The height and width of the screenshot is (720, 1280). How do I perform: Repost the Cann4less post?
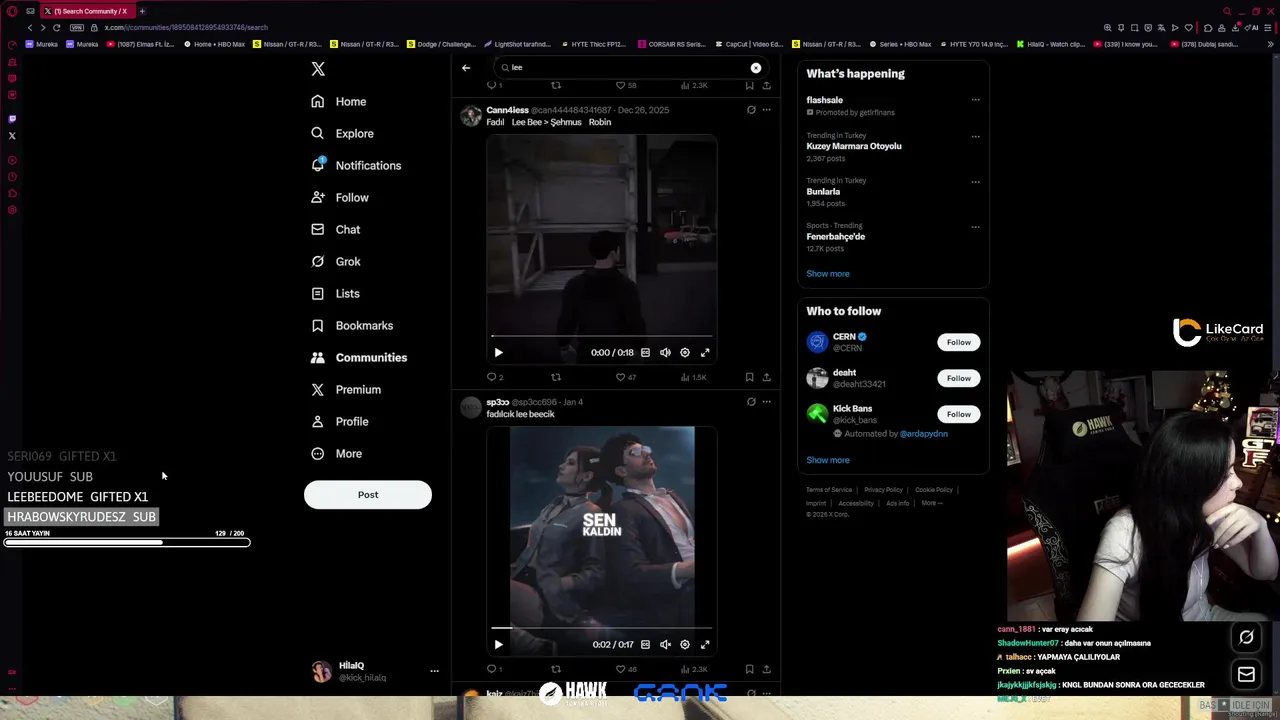point(556,377)
